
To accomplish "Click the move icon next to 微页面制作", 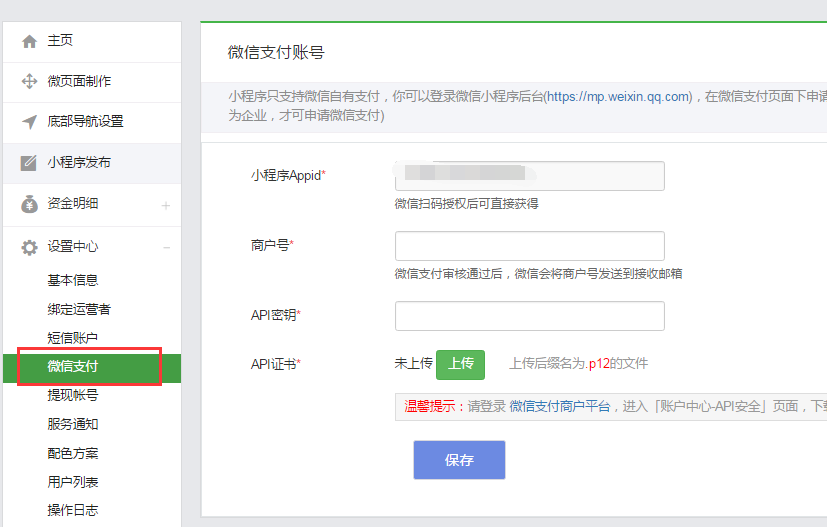I will point(29,81).
